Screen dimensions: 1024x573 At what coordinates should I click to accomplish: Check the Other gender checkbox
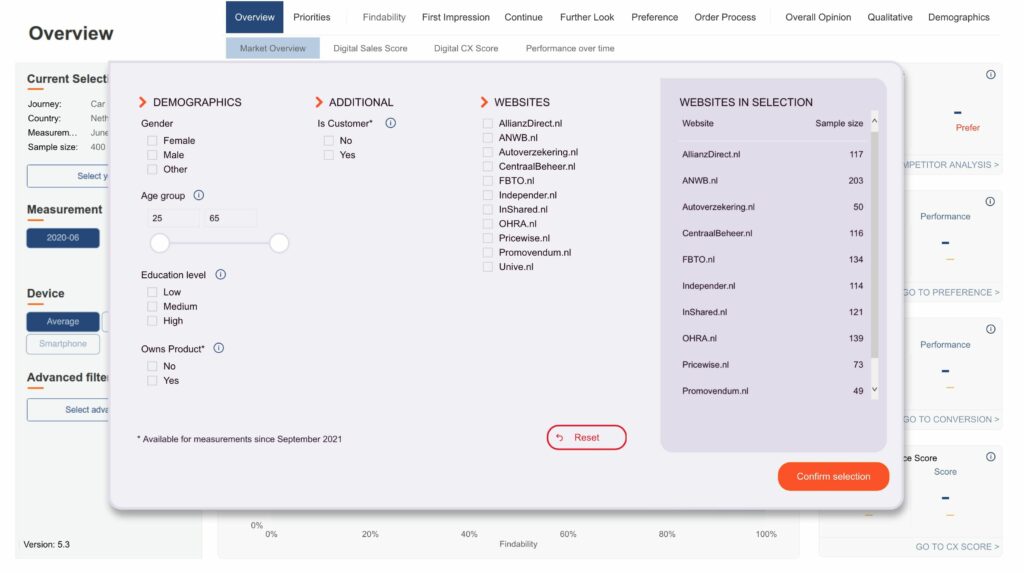pos(152,169)
